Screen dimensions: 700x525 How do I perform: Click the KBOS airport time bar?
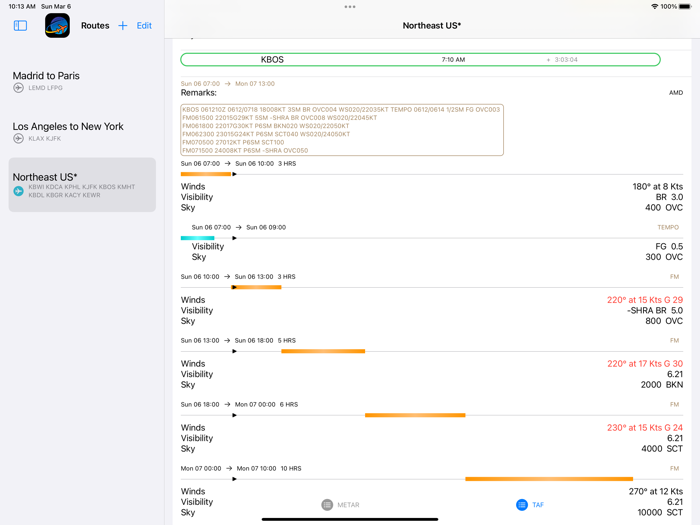tap(420, 60)
